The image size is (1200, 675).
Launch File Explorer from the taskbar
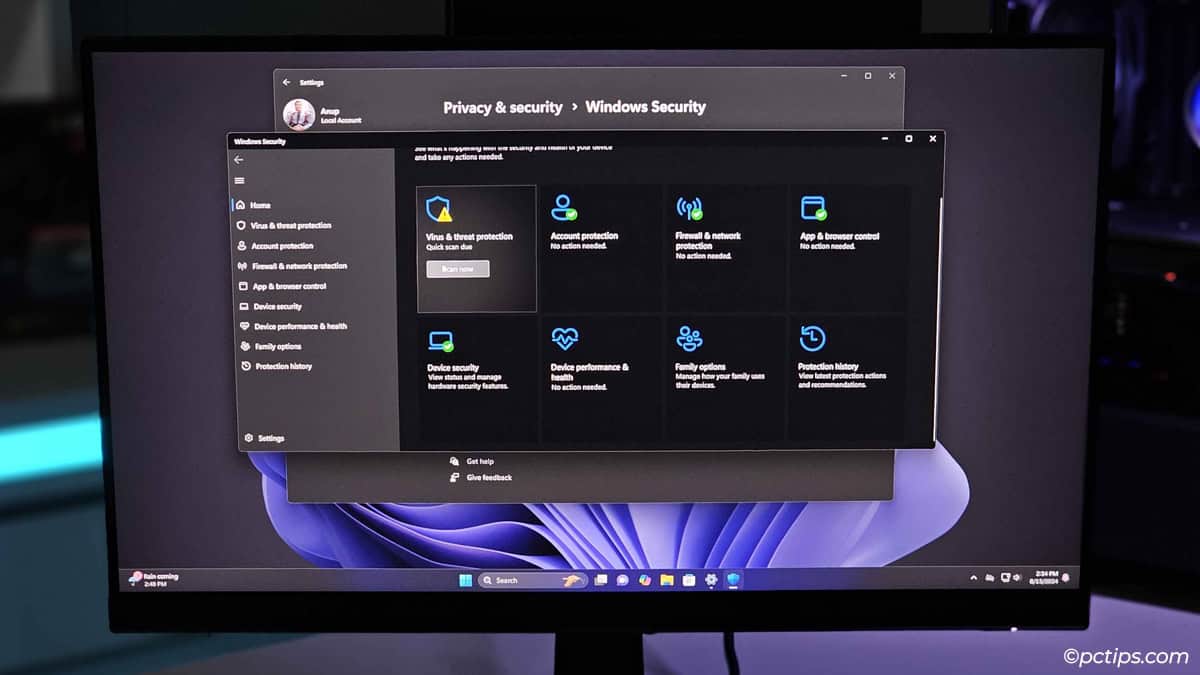coord(667,579)
